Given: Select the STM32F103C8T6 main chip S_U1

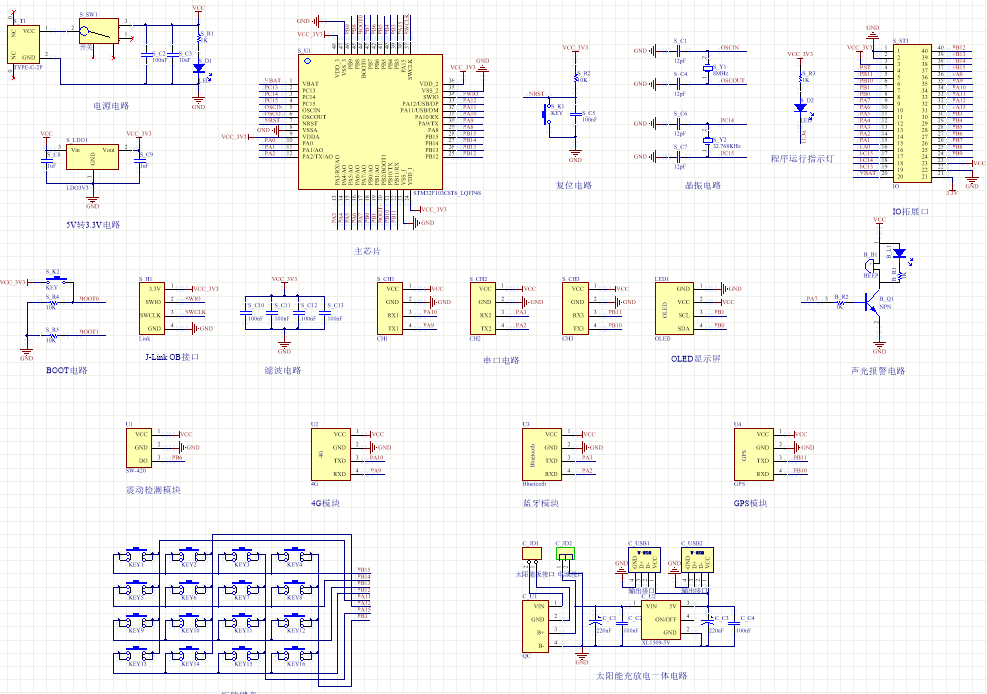Looking at the screenshot, I should tap(370, 121).
